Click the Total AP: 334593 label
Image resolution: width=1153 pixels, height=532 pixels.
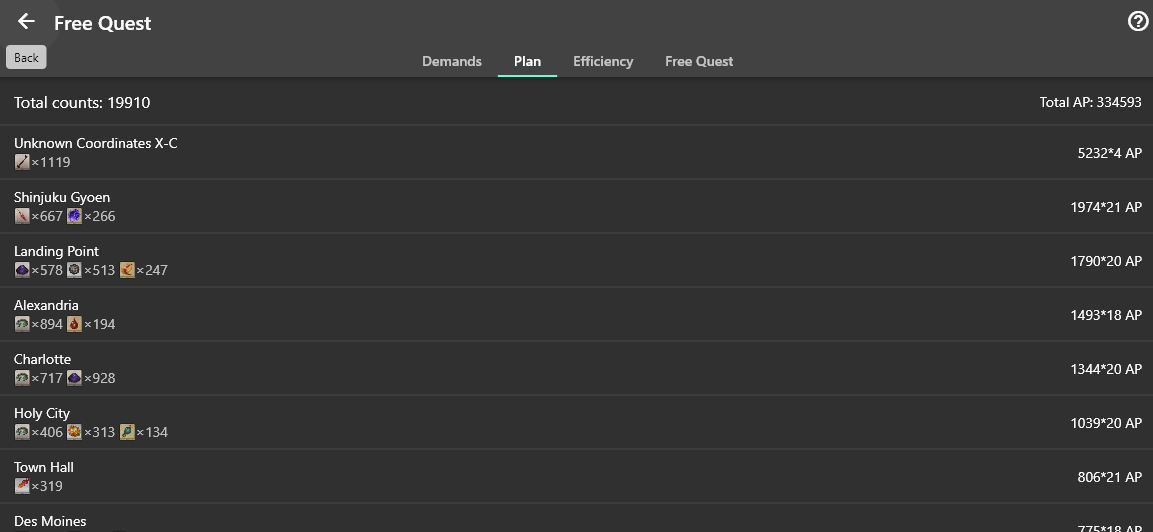click(x=1090, y=102)
